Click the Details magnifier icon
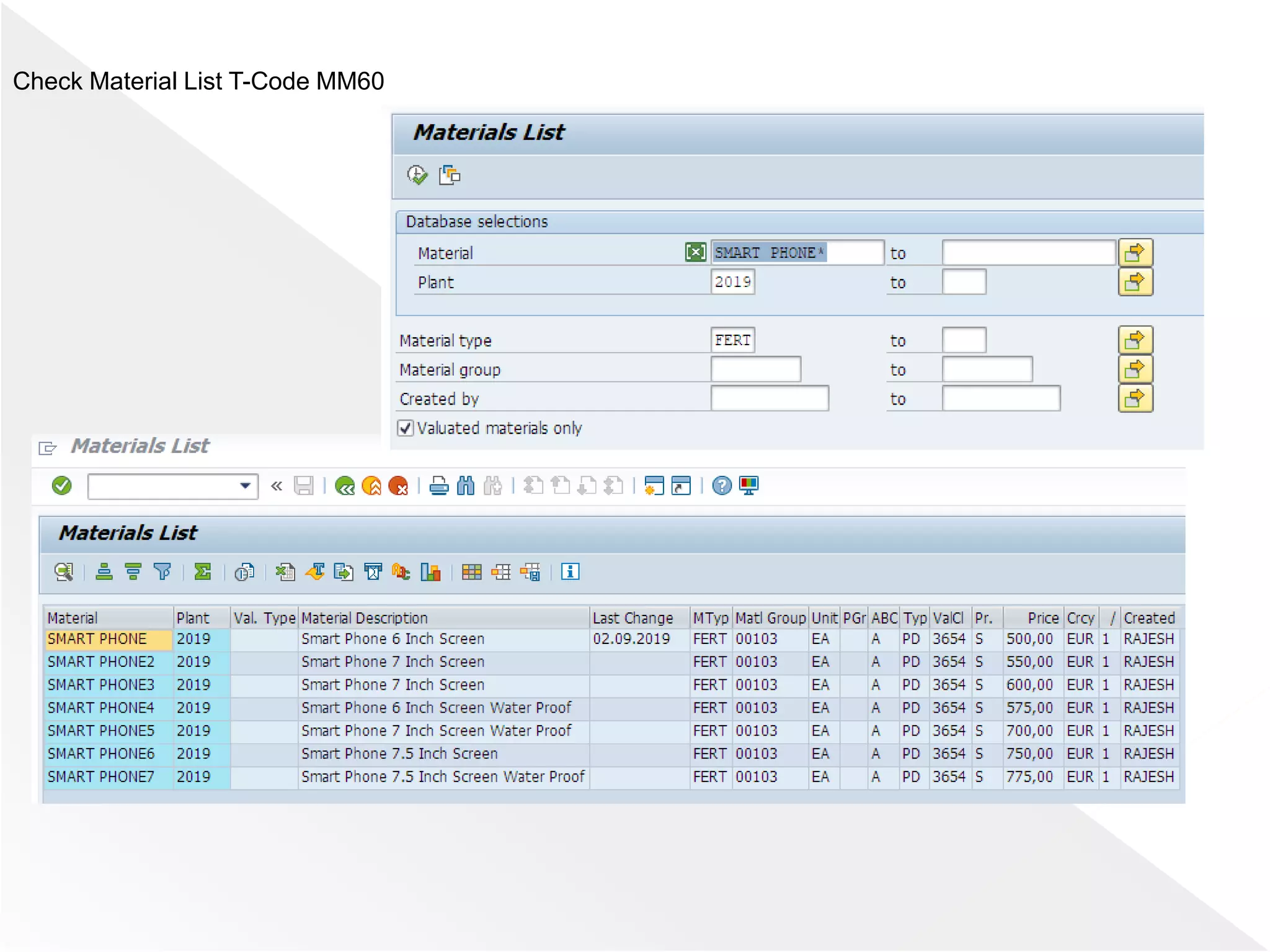 (64, 572)
